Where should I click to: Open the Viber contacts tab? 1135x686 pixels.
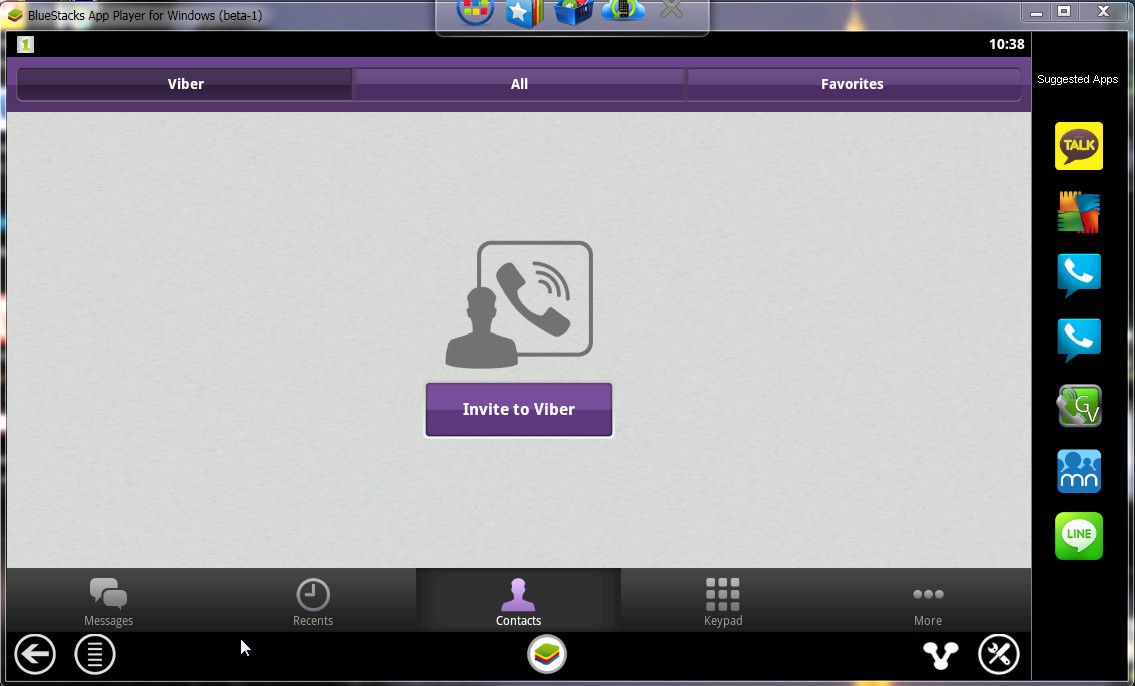185,84
